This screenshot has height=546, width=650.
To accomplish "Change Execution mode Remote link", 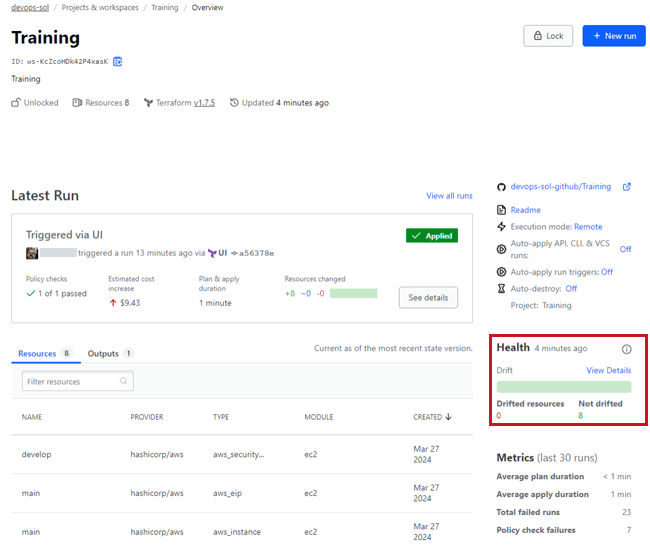I will pos(588,226).
